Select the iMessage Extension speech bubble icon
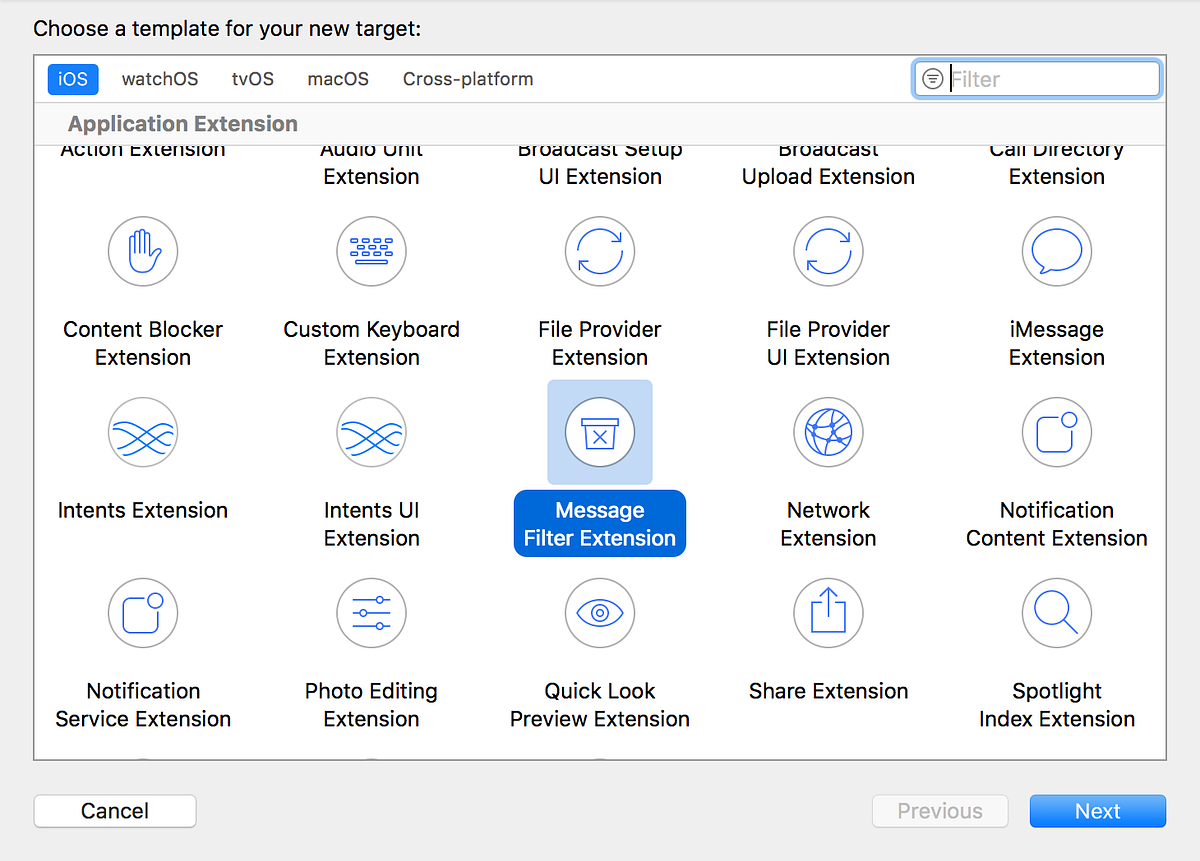 point(1057,251)
